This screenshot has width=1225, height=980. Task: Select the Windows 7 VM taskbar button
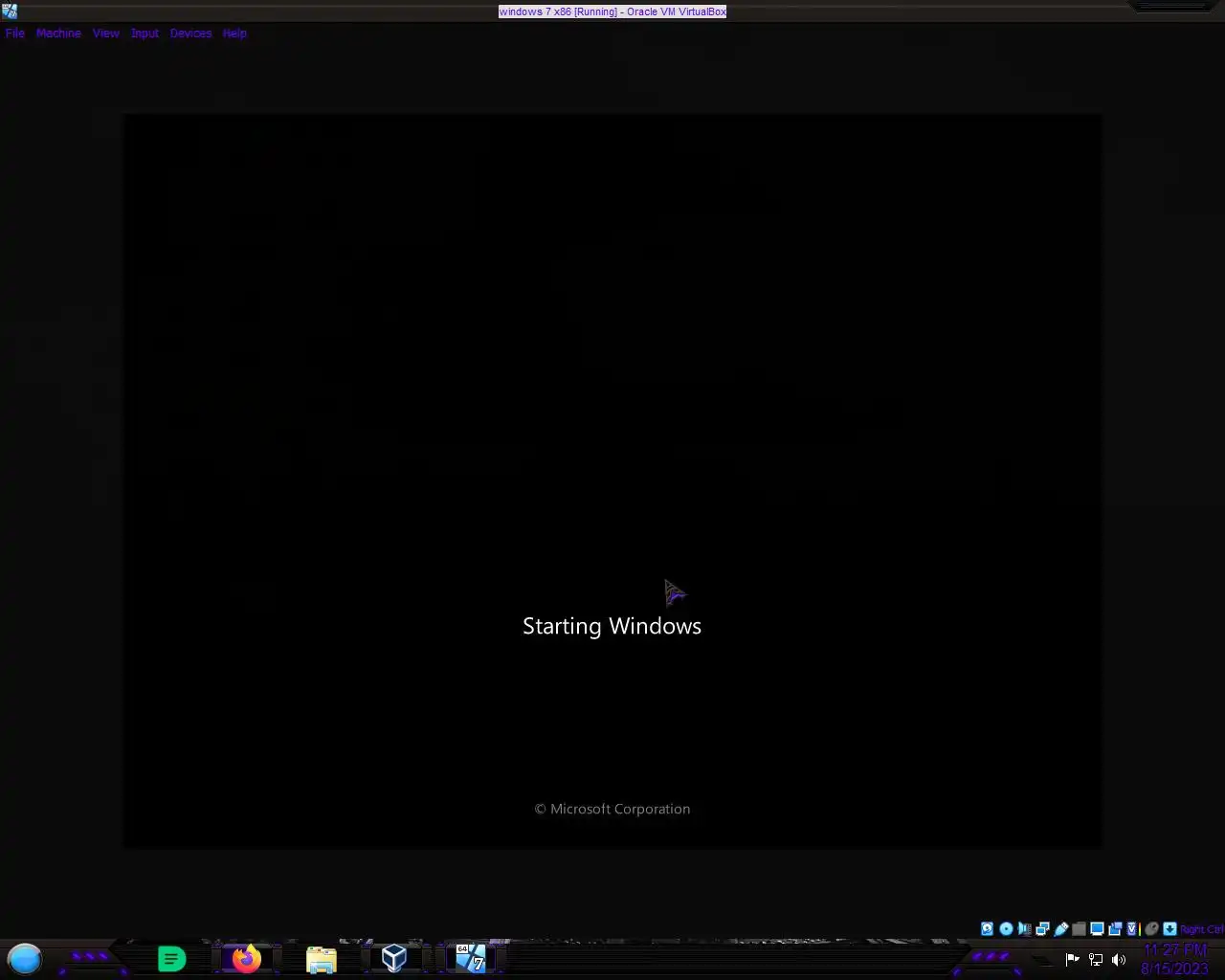470,958
